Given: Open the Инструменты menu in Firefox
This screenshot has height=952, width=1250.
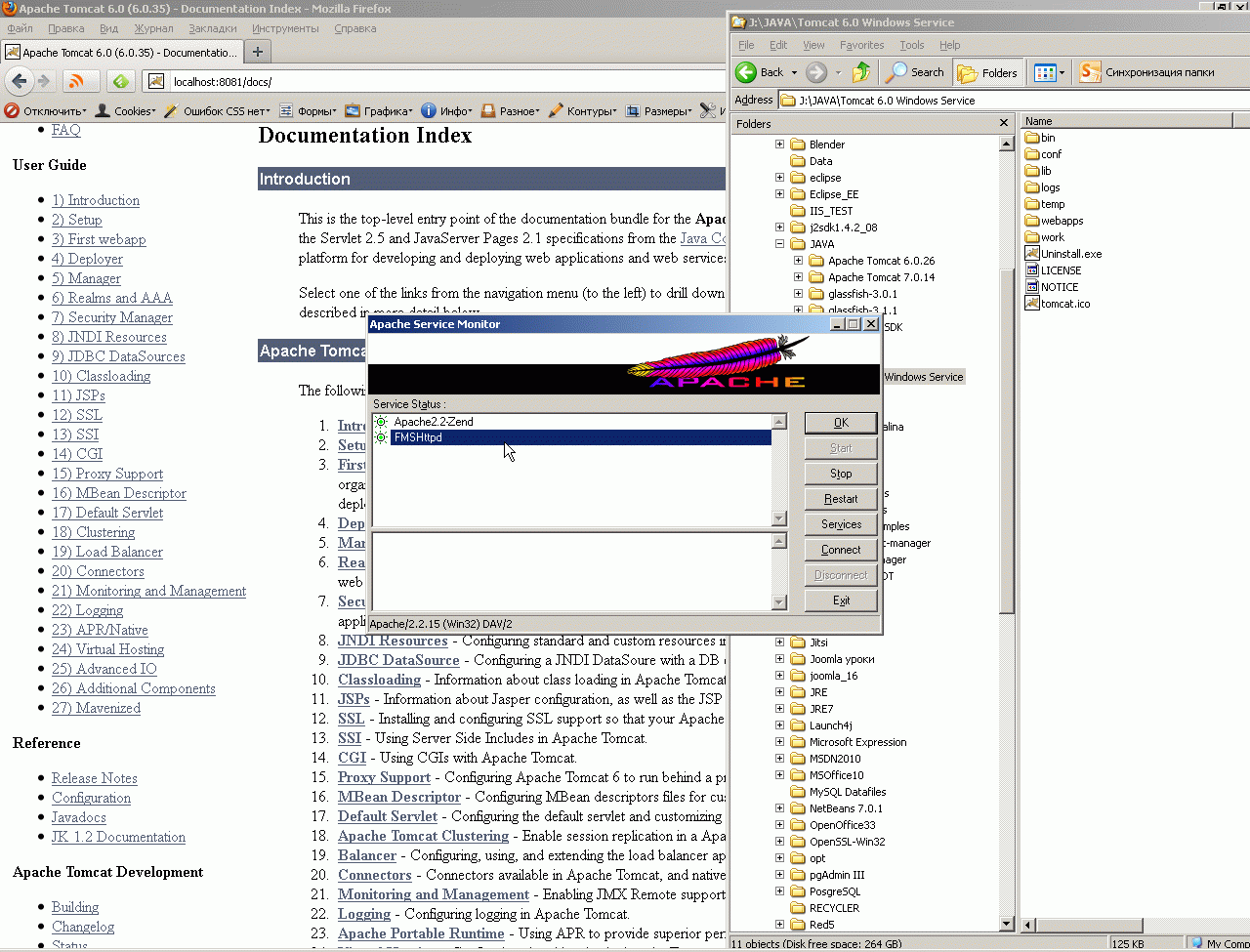Looking at the screenshot, I should pos(285,28).
